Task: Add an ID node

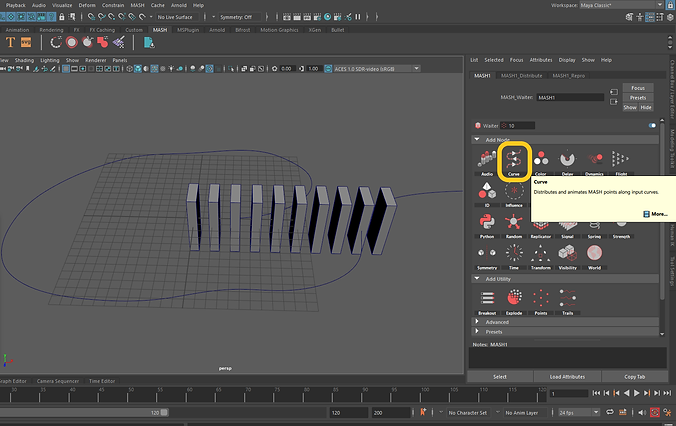Action: 487,194
